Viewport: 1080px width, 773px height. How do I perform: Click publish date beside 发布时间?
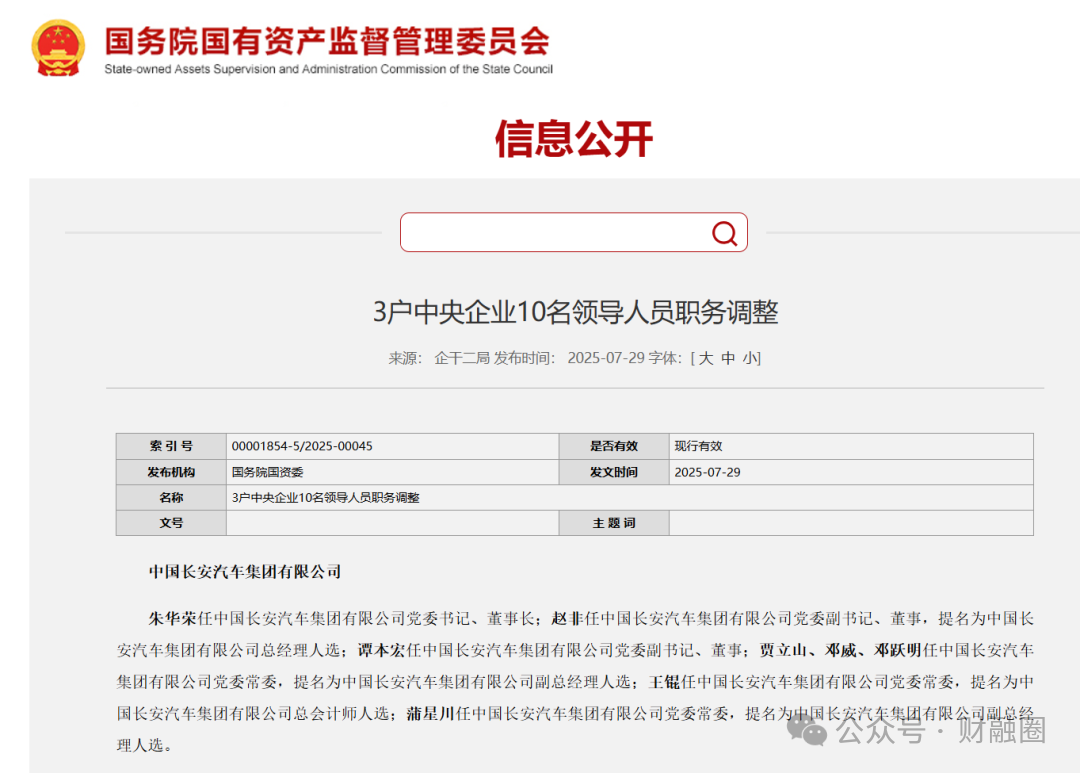coord(606,358)
